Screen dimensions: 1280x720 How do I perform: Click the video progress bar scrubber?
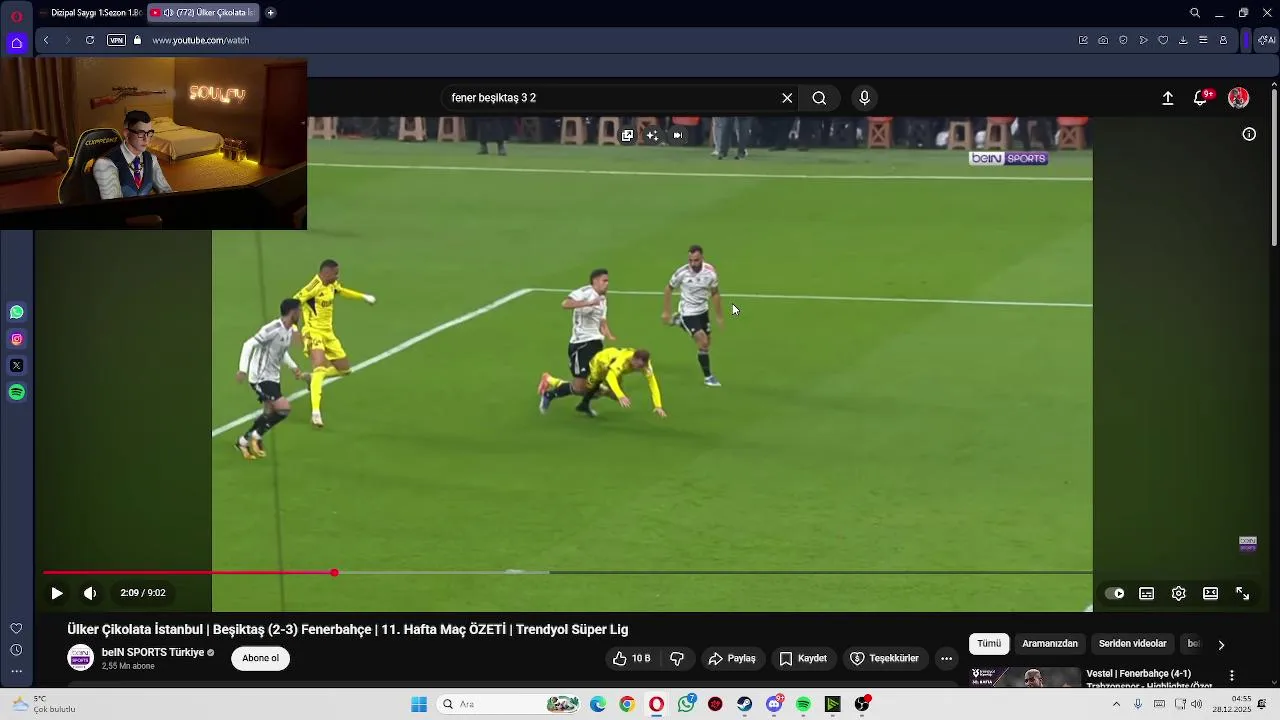(x=334, y=573)
